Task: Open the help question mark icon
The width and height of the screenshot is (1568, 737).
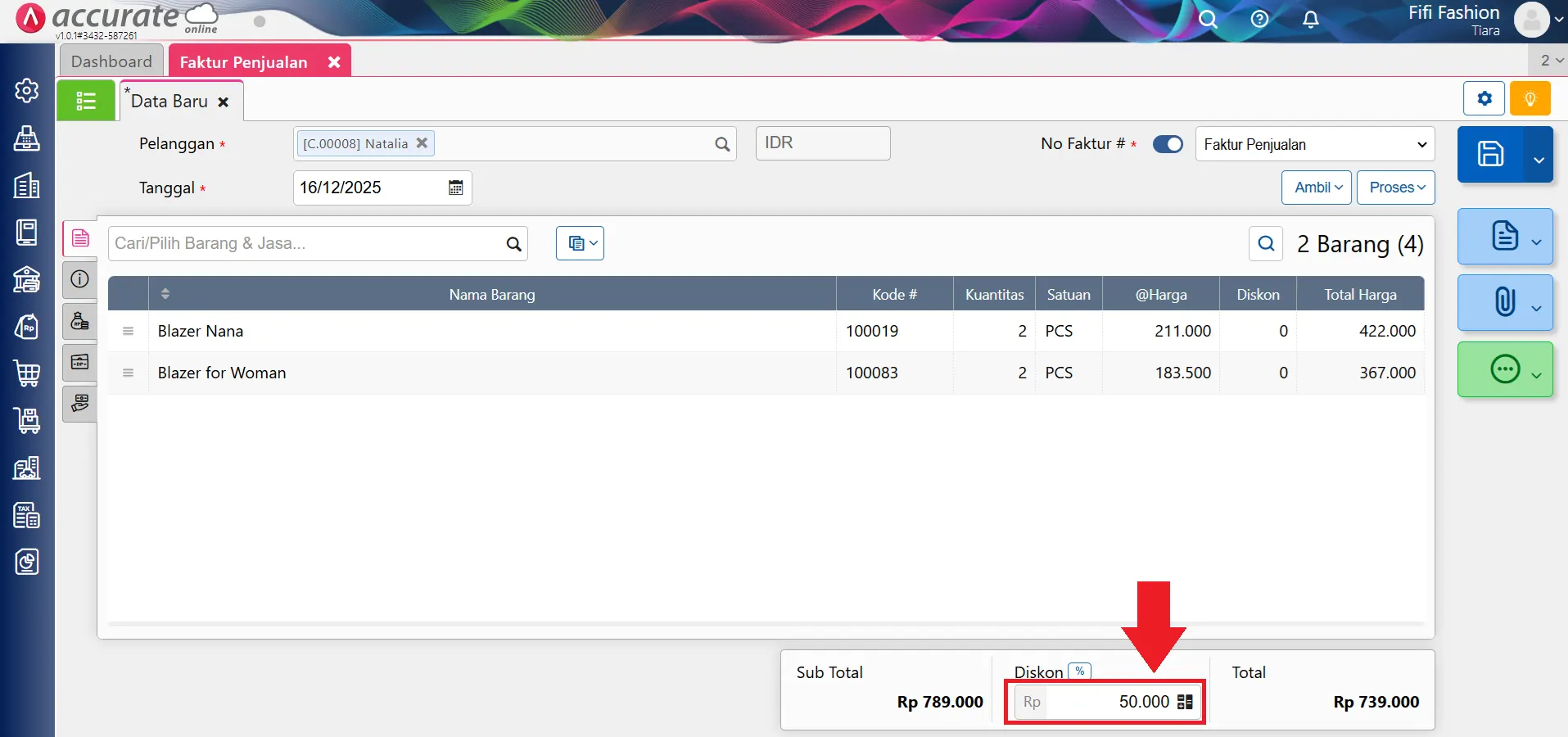Action: pos(1259,20)
